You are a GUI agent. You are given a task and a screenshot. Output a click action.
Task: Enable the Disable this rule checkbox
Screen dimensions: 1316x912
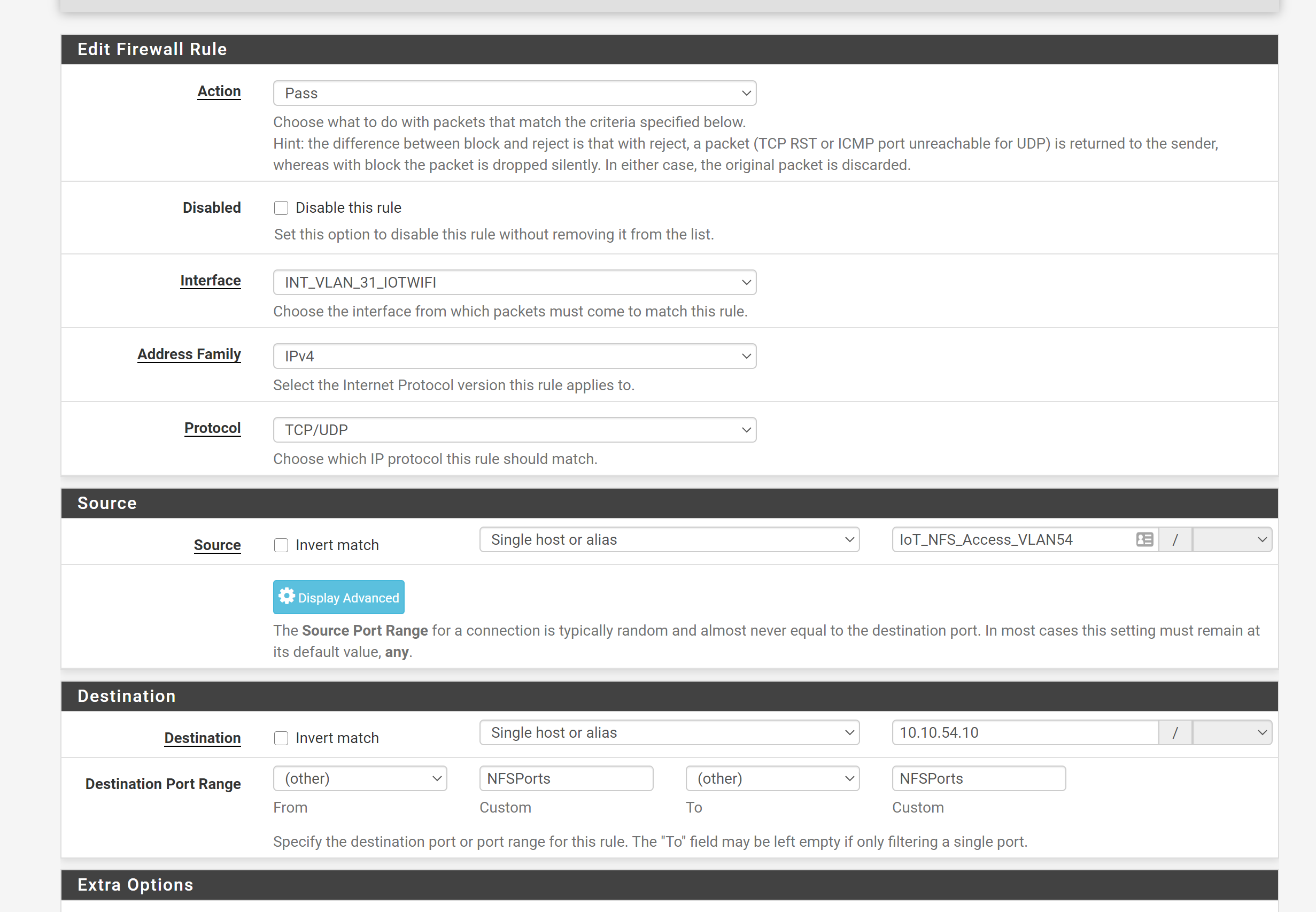[x=281, y=208]
